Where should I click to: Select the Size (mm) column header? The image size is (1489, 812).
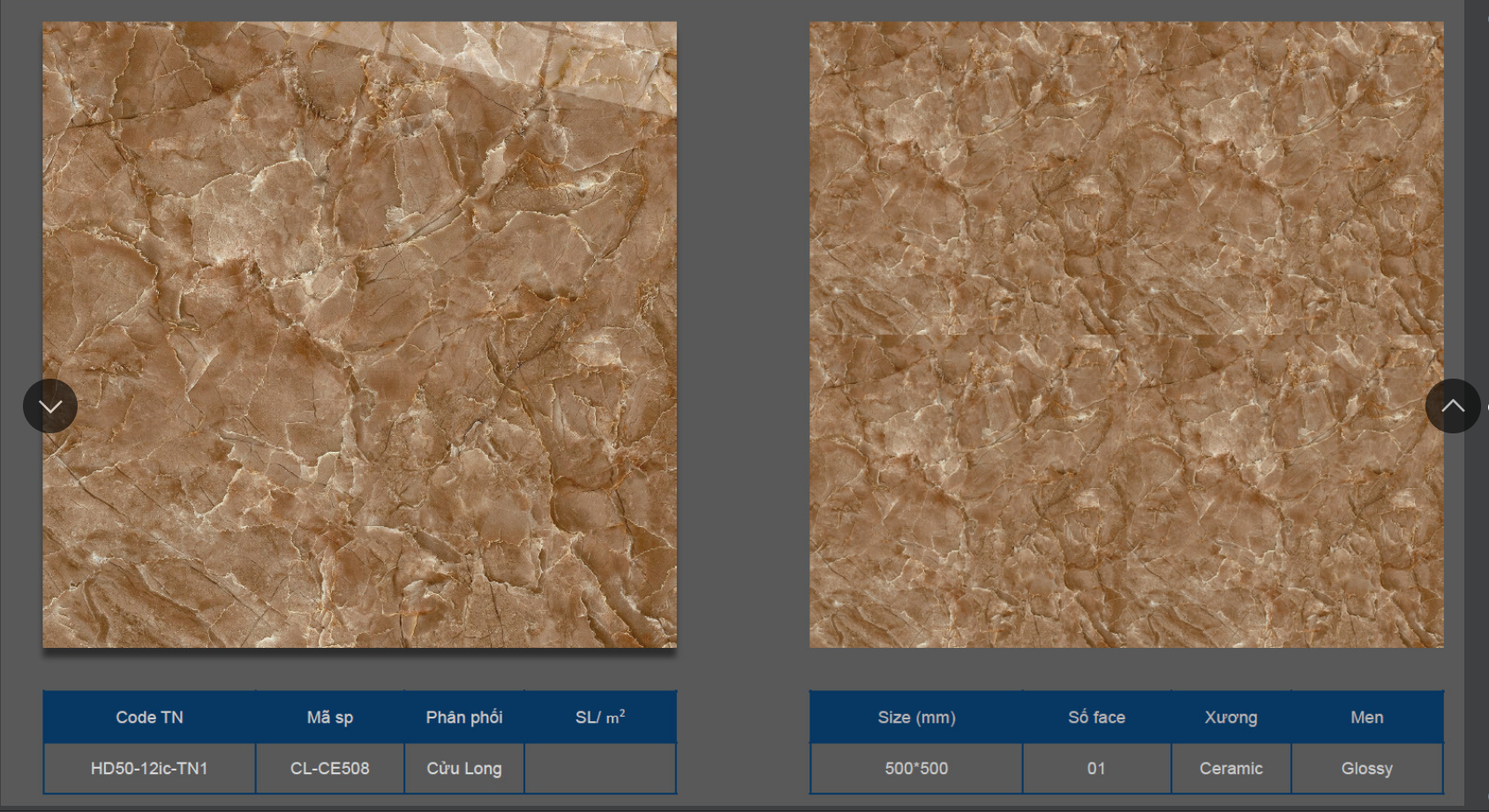click(916, 717)
